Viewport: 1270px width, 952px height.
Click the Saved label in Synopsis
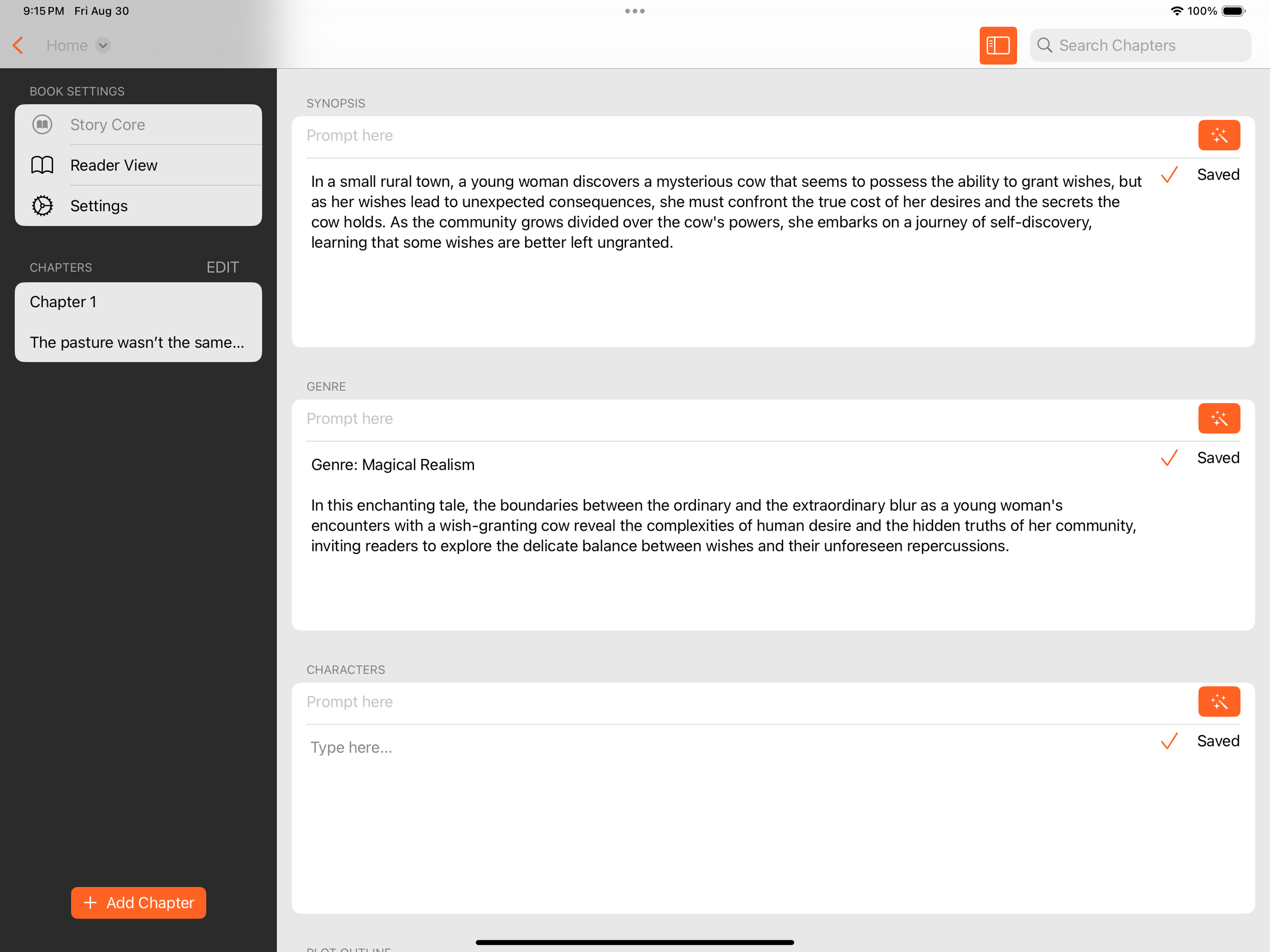click(1218, 175)
